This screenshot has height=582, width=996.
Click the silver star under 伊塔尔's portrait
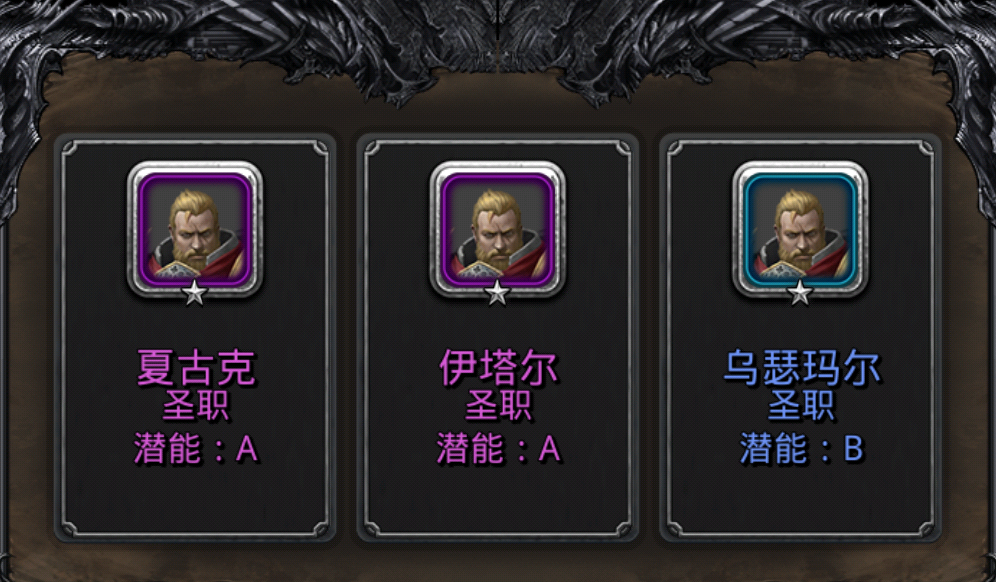[497, 294]
